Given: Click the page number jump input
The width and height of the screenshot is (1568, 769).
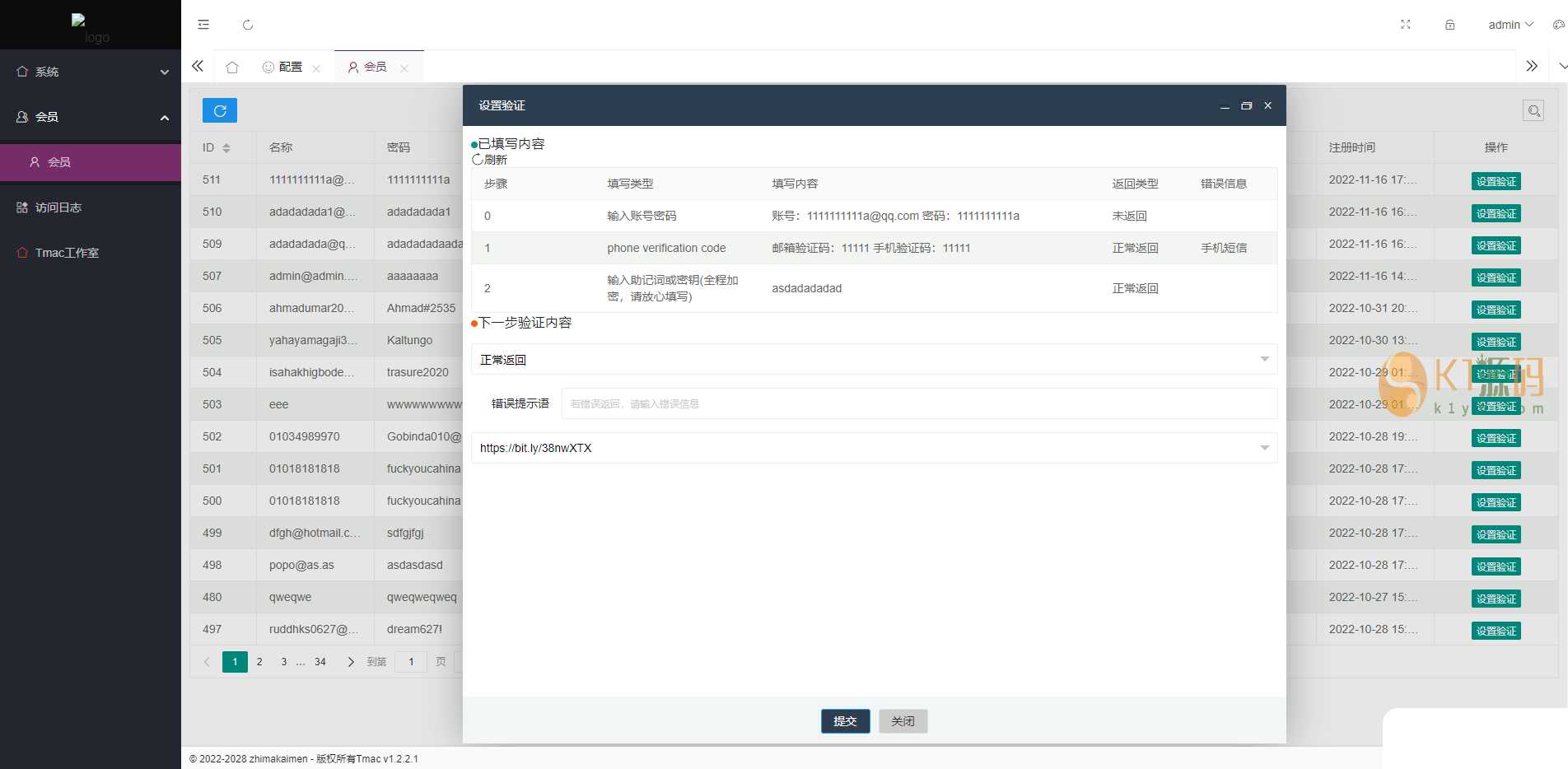Looking at the screenshot, I should point(411,662).
